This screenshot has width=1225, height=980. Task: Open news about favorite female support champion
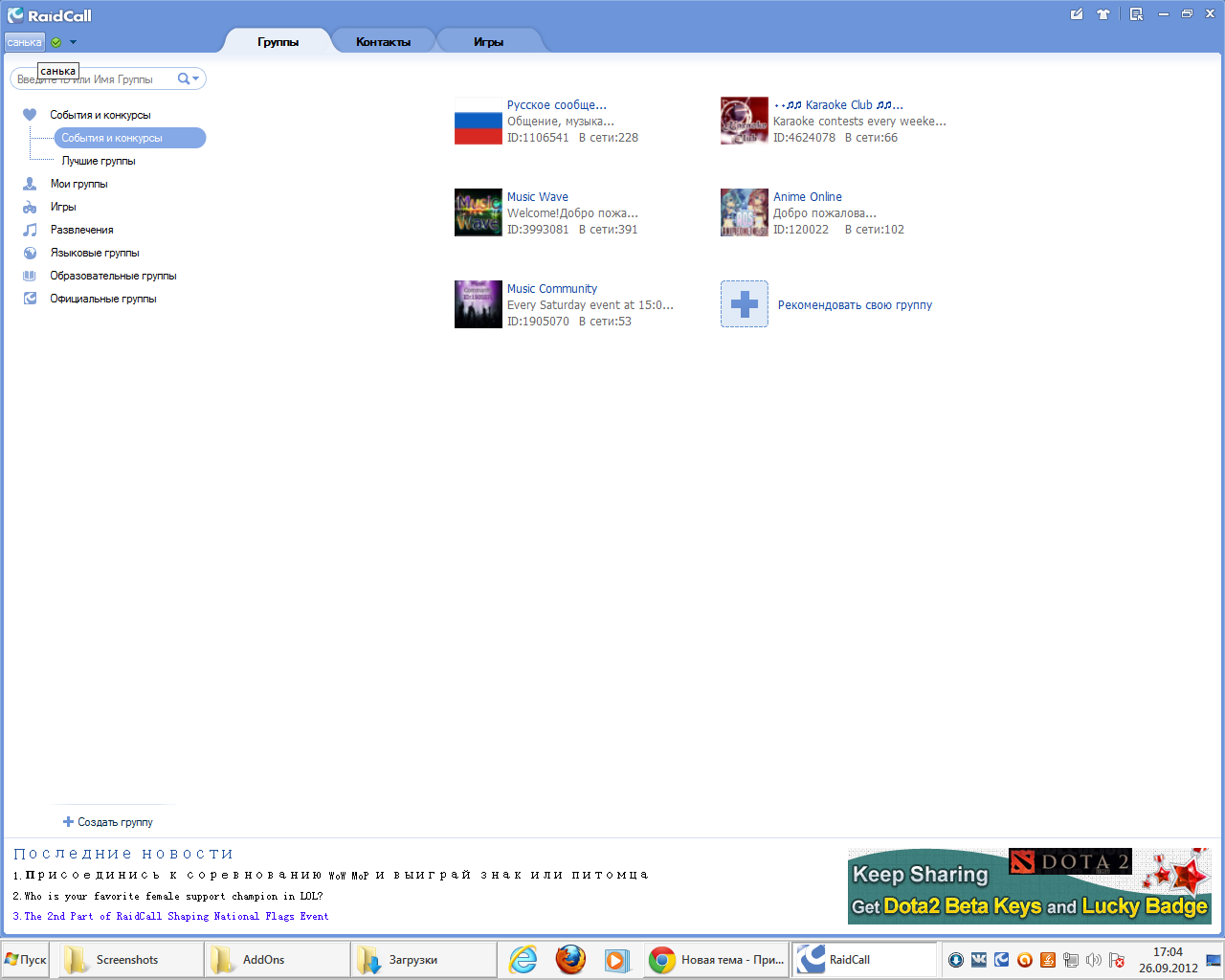[x=167, y=897]
